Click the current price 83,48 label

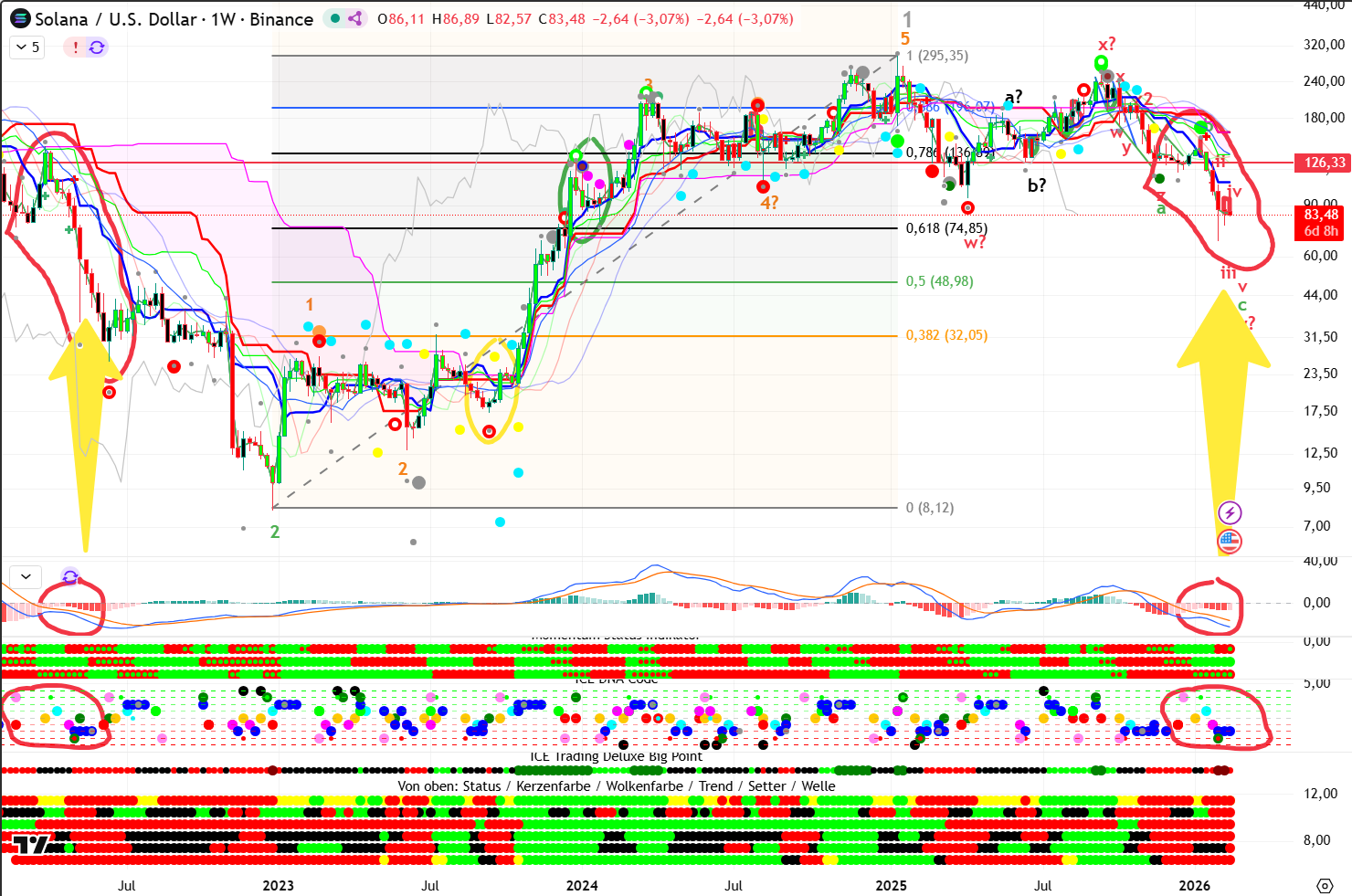pos(1321,216)
